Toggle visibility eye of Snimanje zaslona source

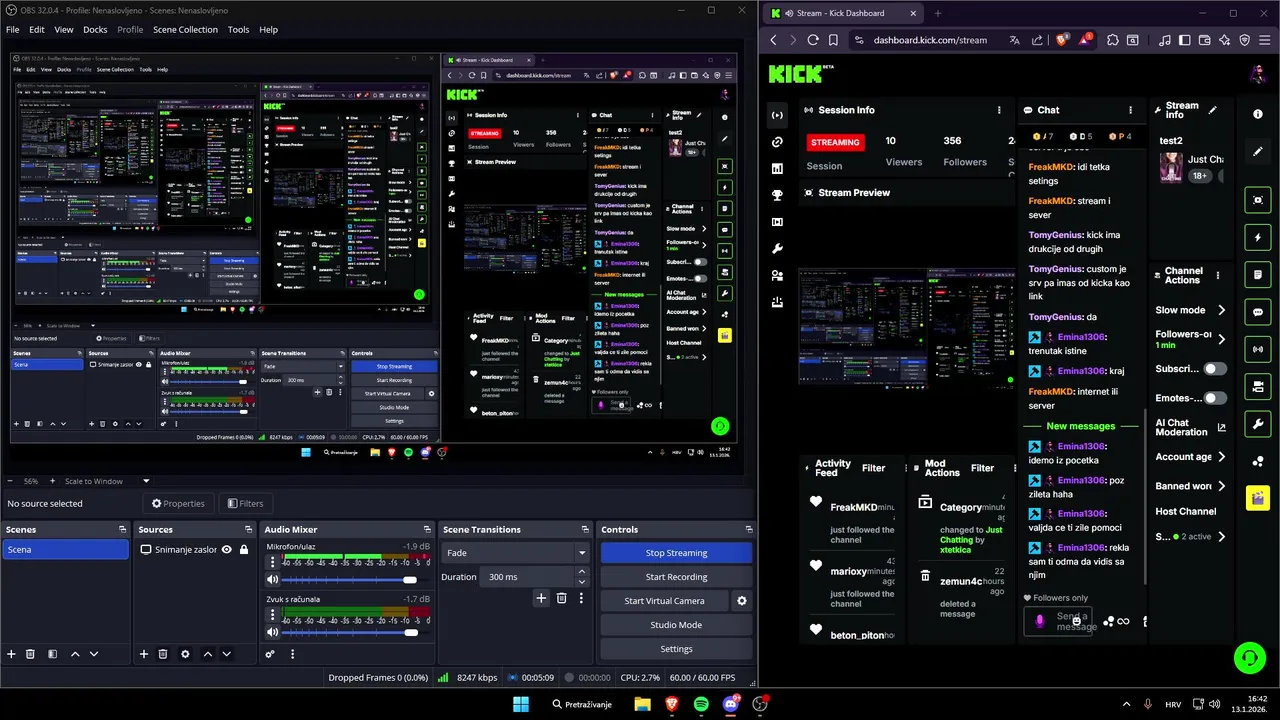227,549
